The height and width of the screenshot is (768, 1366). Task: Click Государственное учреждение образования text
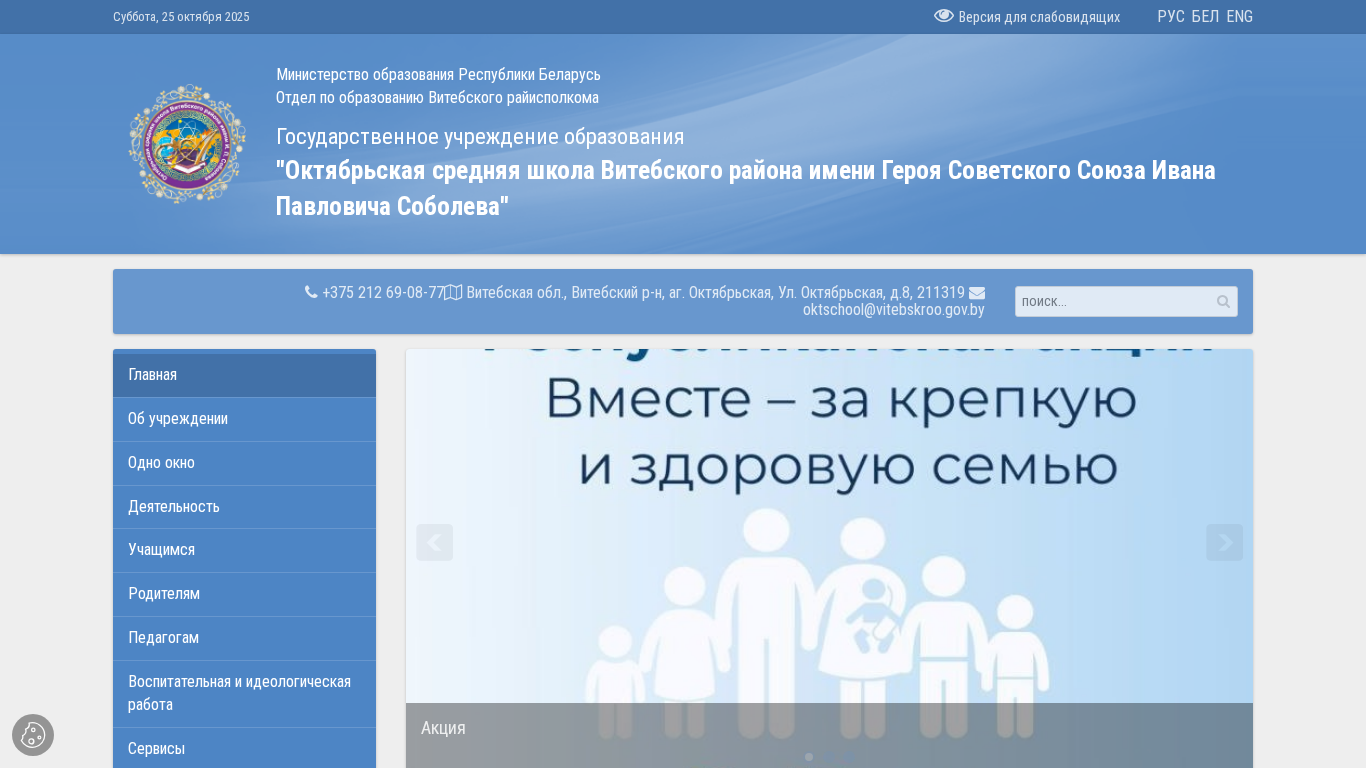(x=480, y=137)
